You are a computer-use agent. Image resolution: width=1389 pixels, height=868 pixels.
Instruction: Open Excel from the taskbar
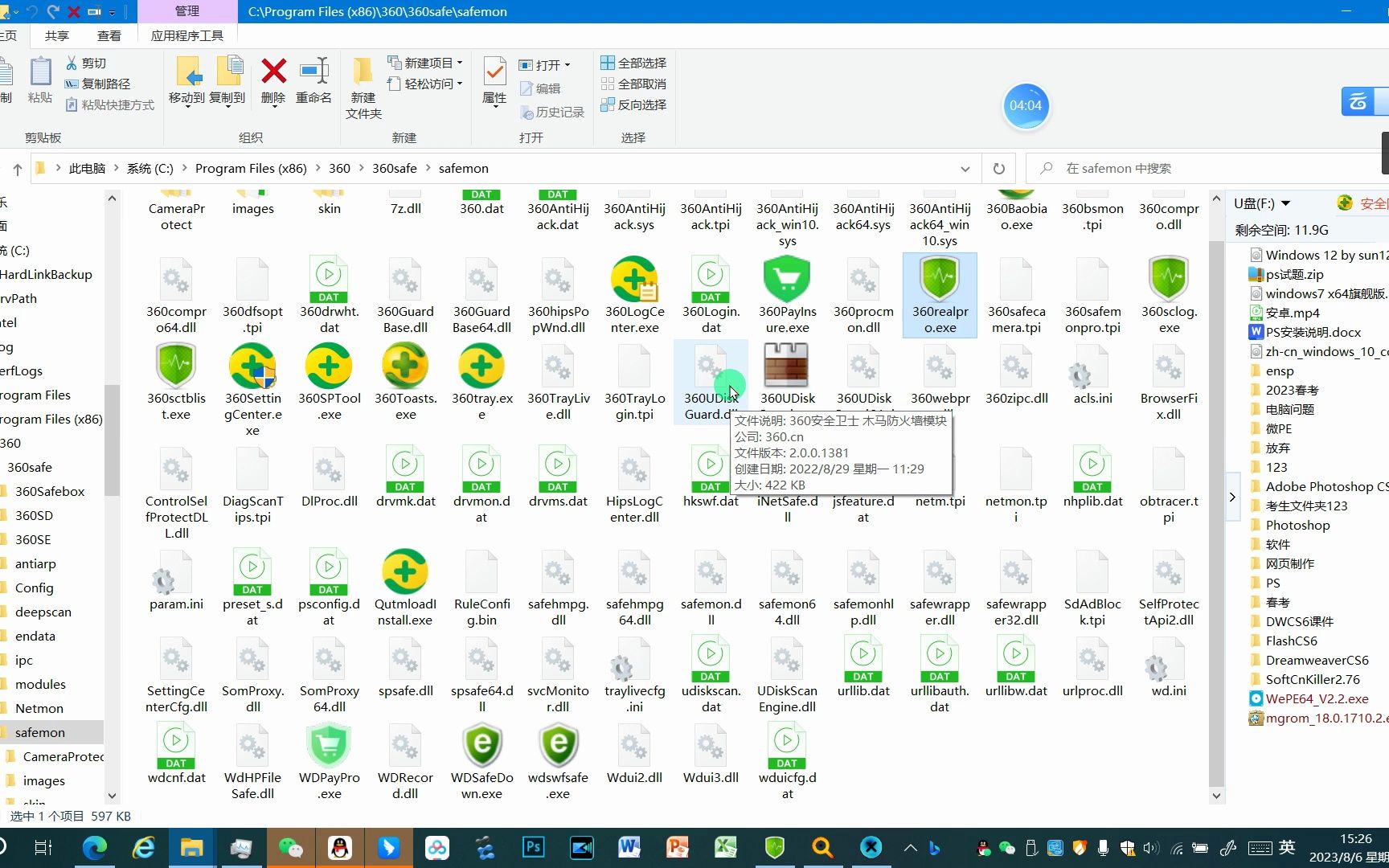(x=726, y=848)
